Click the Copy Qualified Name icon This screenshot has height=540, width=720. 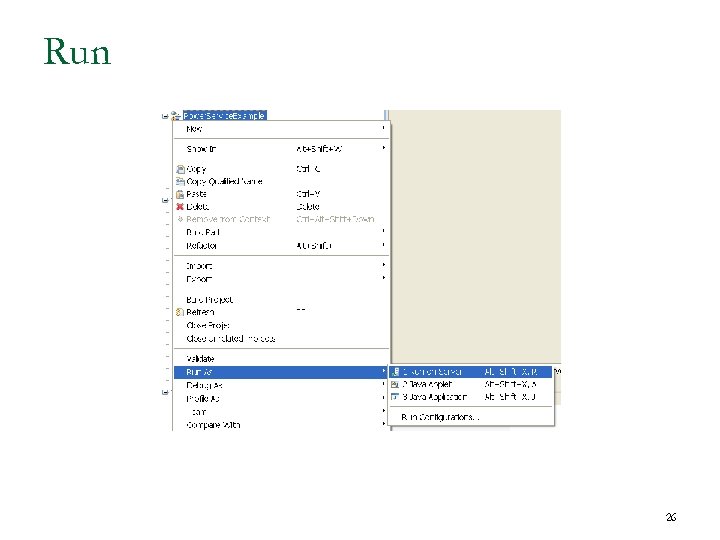pyautogui.click(x=180, y=181)
